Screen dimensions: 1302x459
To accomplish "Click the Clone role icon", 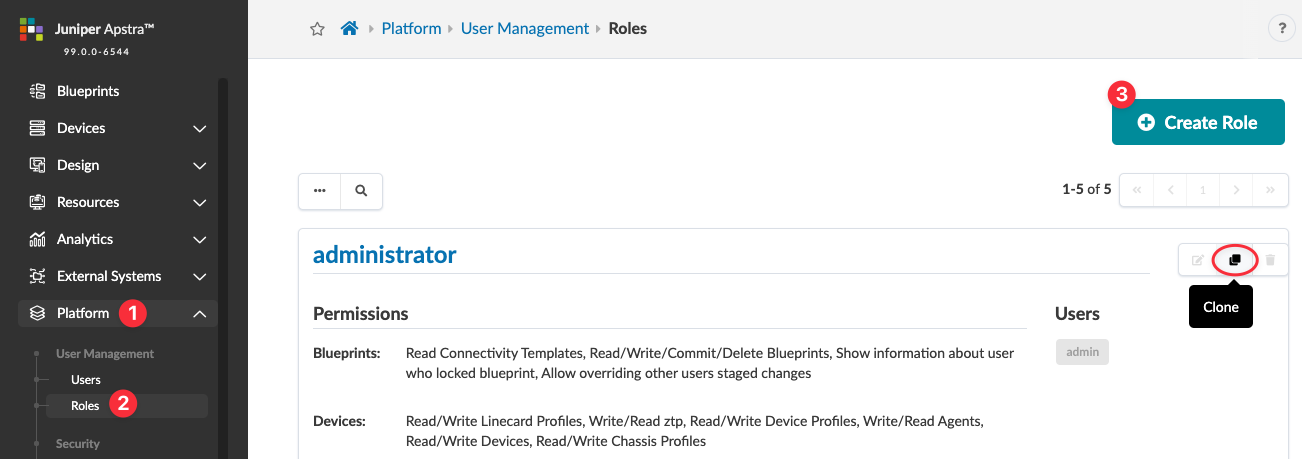I will 1234,260.
